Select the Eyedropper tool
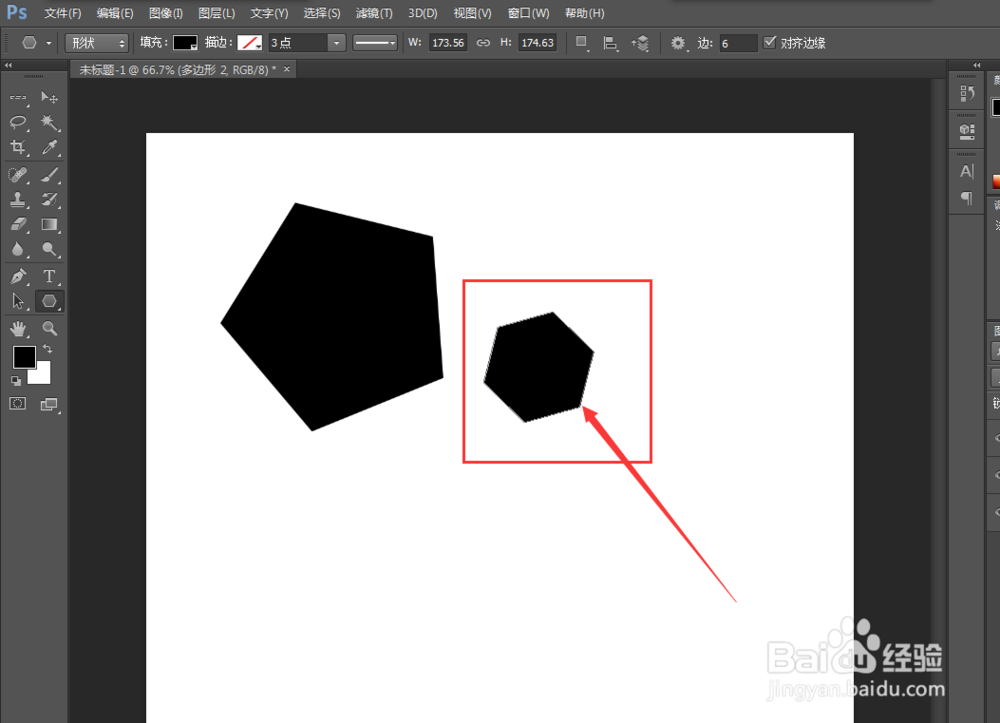The height and width of the screenshot is (723, 1000). [x=49, y=147]
